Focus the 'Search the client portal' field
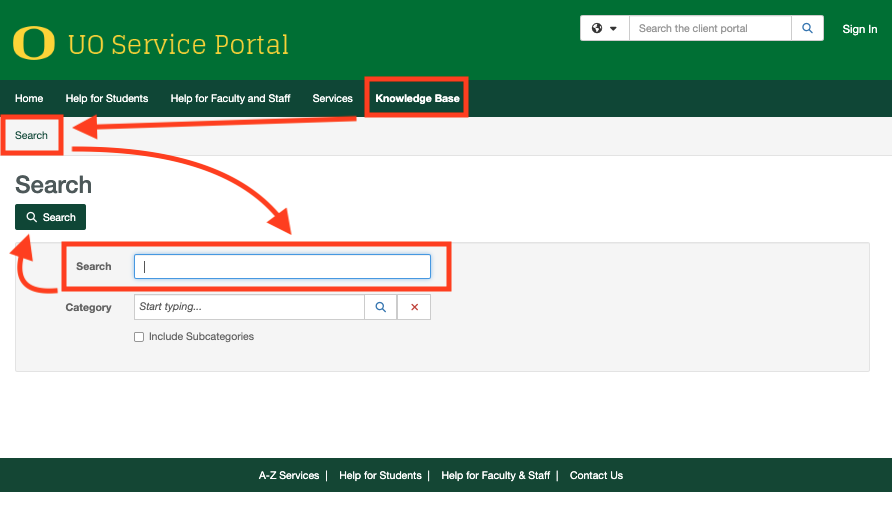Screen dimensions: 892x525 point(710,28)
